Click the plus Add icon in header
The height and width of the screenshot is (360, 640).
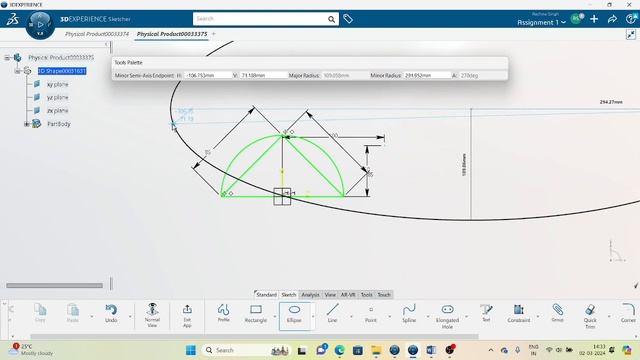pyautogui.click(x=594, y=19)
